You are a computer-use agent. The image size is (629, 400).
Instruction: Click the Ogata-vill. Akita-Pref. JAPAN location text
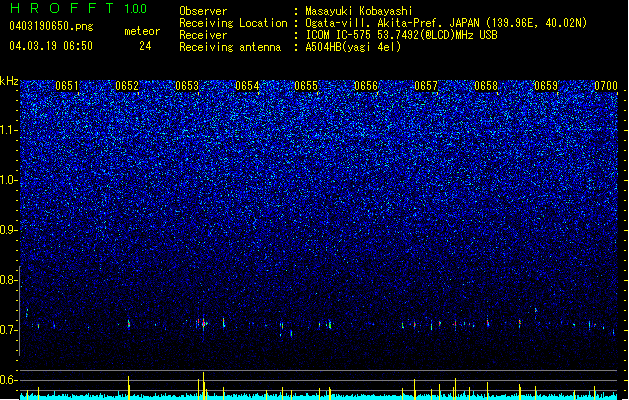(446, 23)
